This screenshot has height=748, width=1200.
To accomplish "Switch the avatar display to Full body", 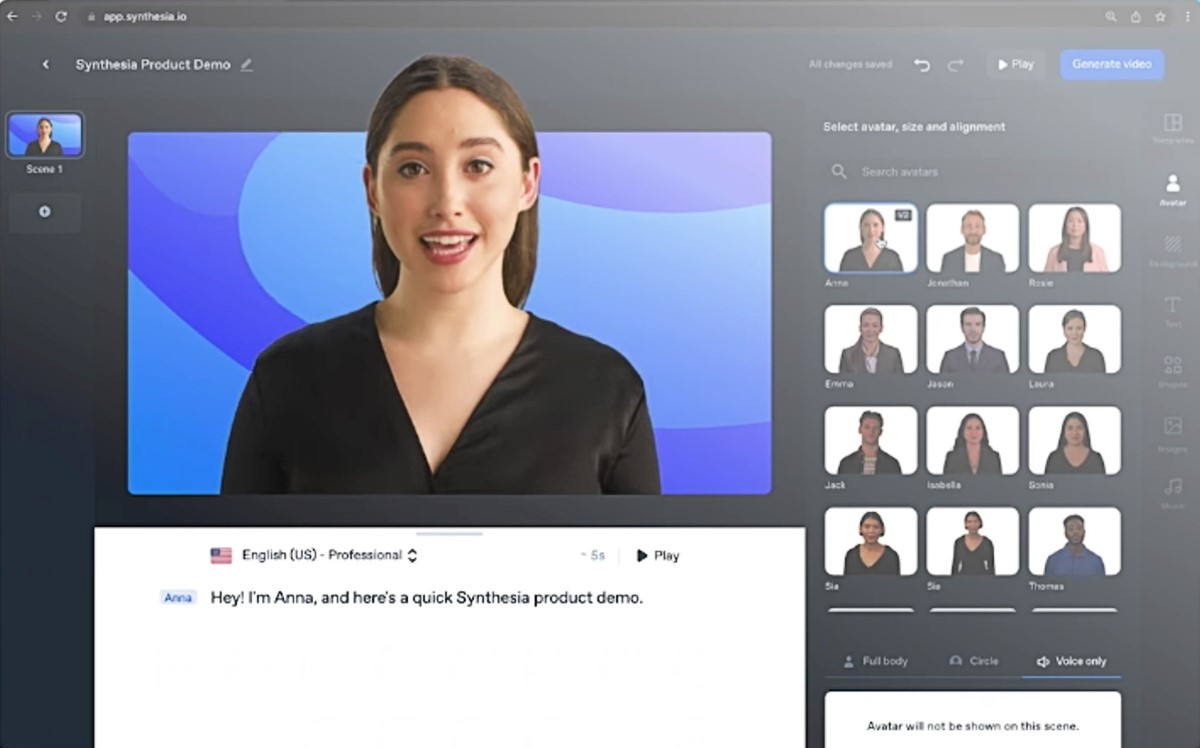I will (876, 661).
